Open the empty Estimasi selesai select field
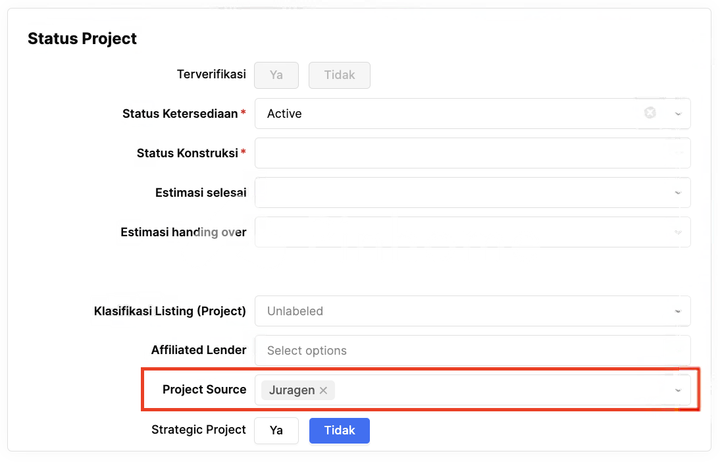Viewport: 720px width, 462px height. (x=450, y=192)
